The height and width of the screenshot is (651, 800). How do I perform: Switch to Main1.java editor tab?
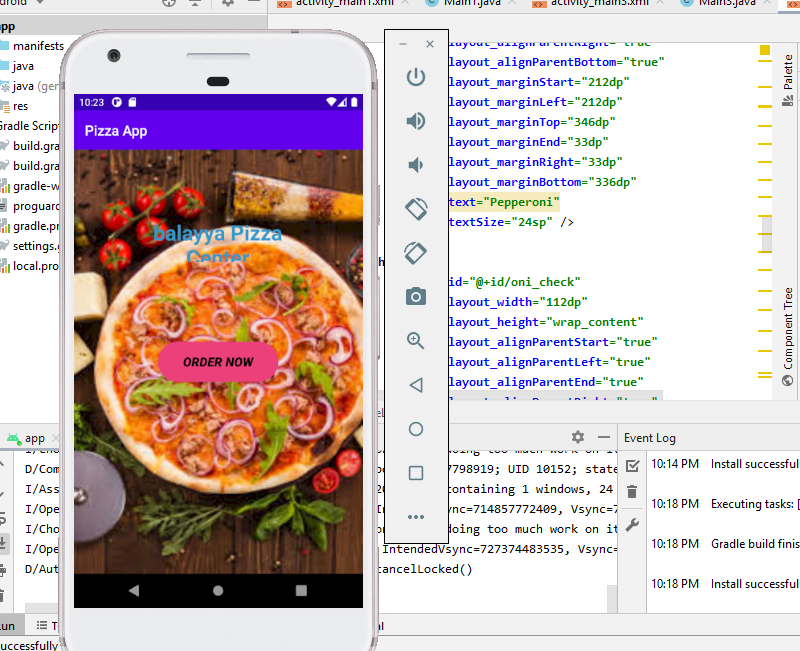472,3
